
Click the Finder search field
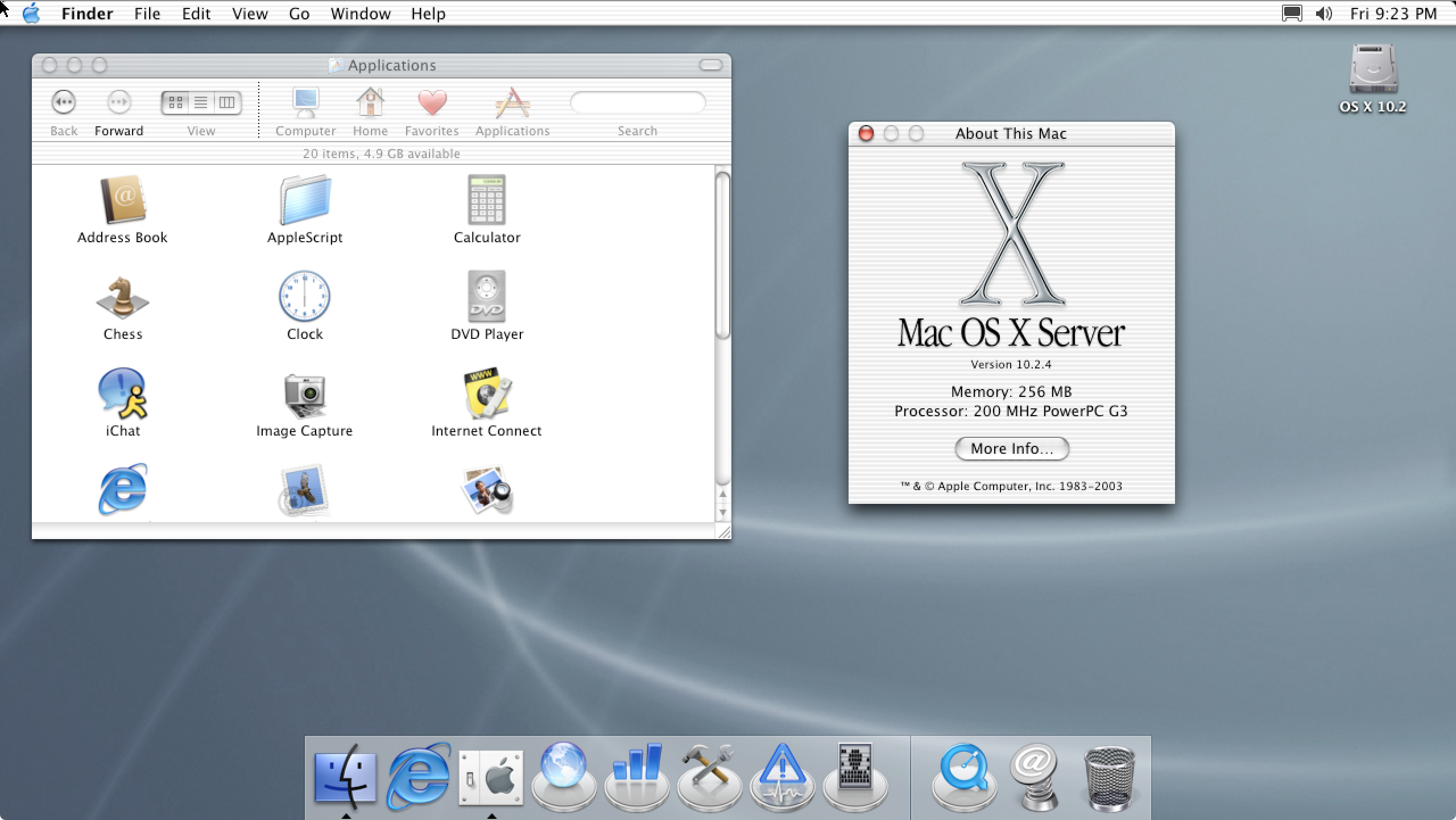638,103
